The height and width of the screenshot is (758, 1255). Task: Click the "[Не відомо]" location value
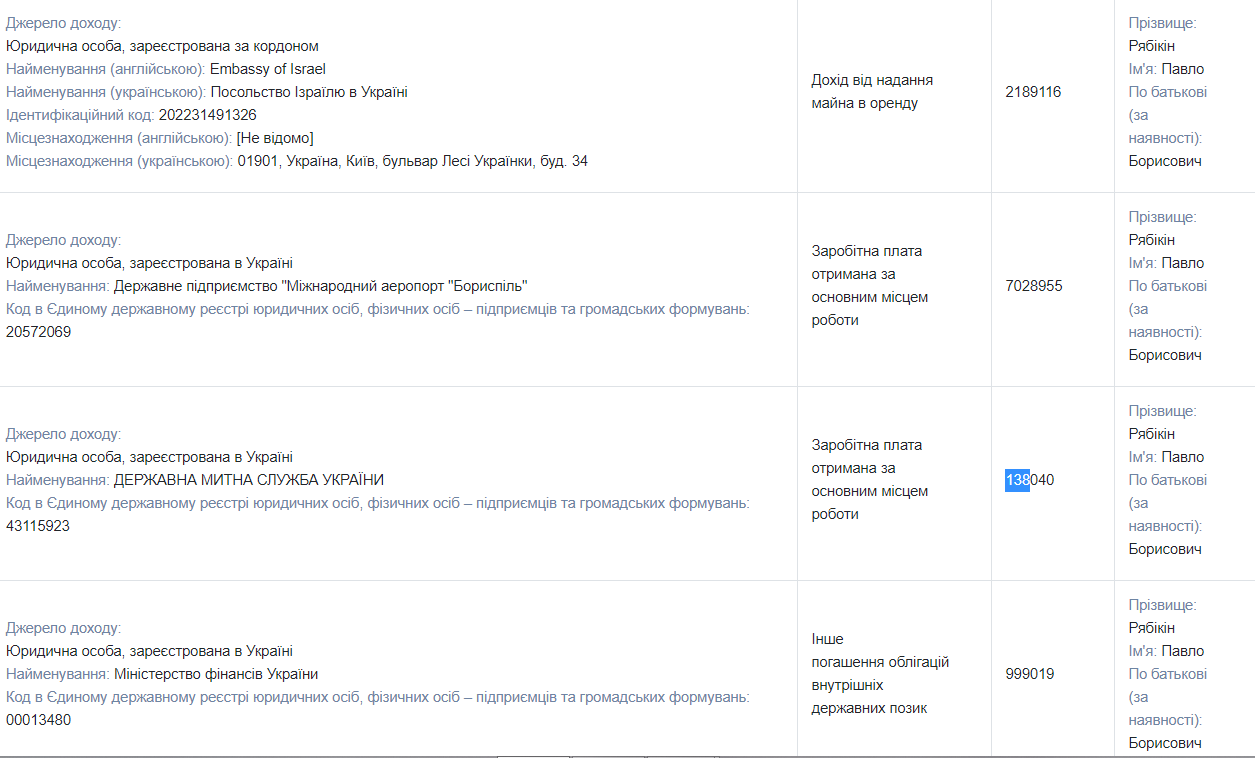[275, 138]
